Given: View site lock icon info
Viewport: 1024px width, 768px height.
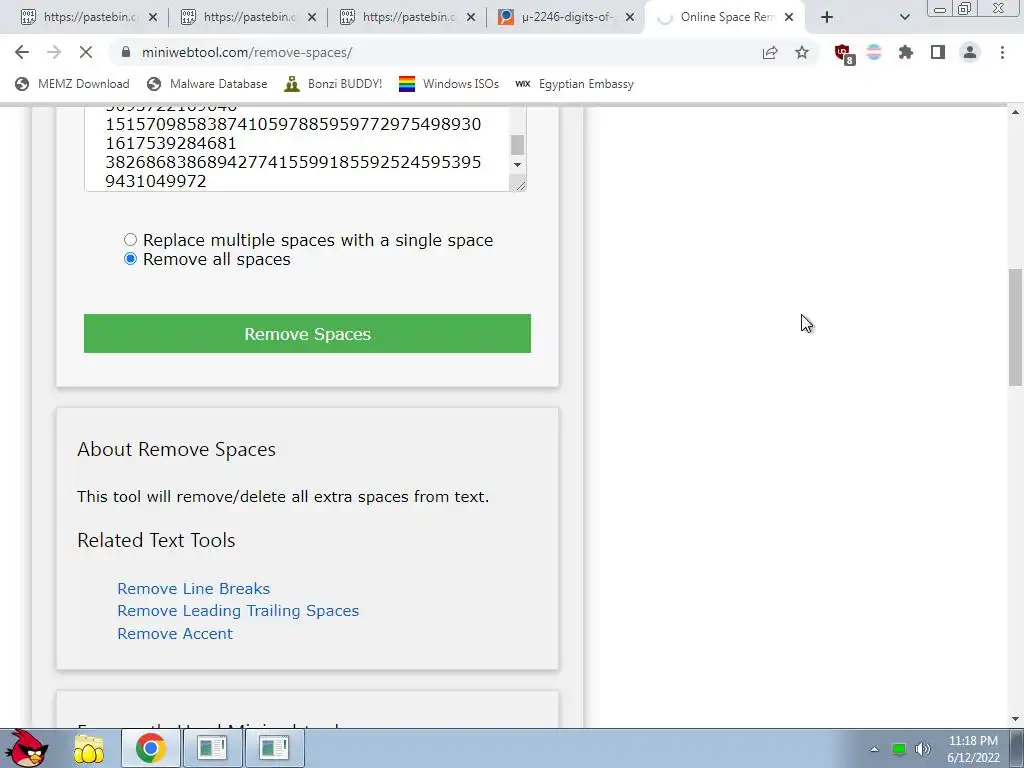Looking at the screenshot, I should coord(126,52).
